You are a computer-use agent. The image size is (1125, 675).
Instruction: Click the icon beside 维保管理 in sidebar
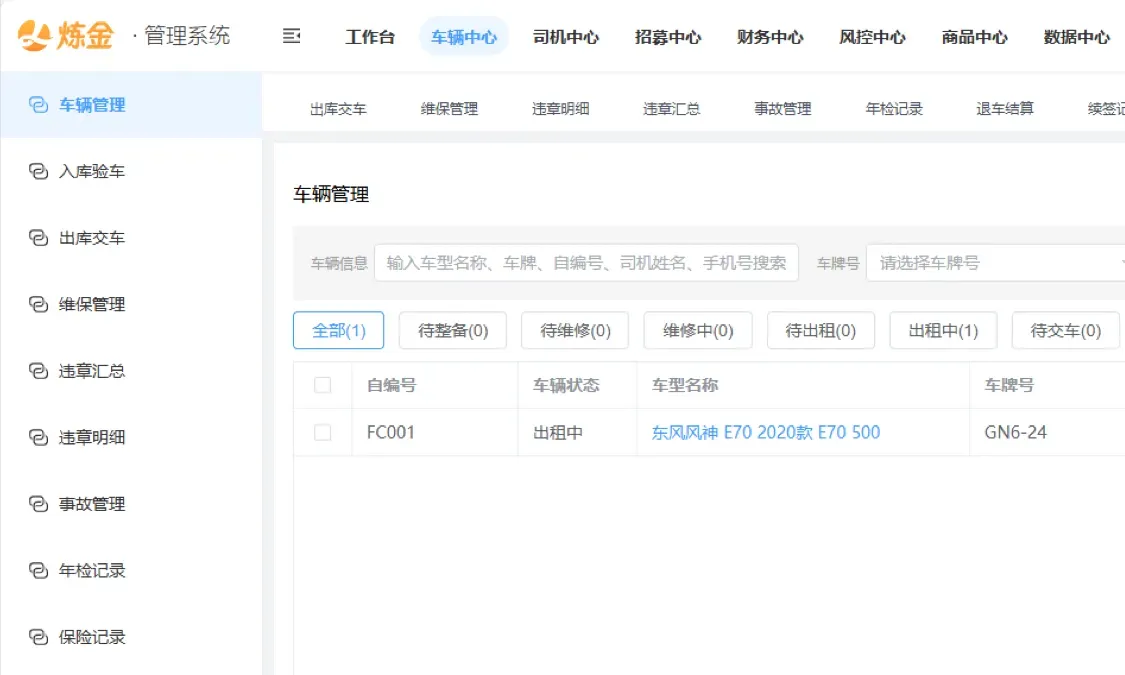(38, 305)
